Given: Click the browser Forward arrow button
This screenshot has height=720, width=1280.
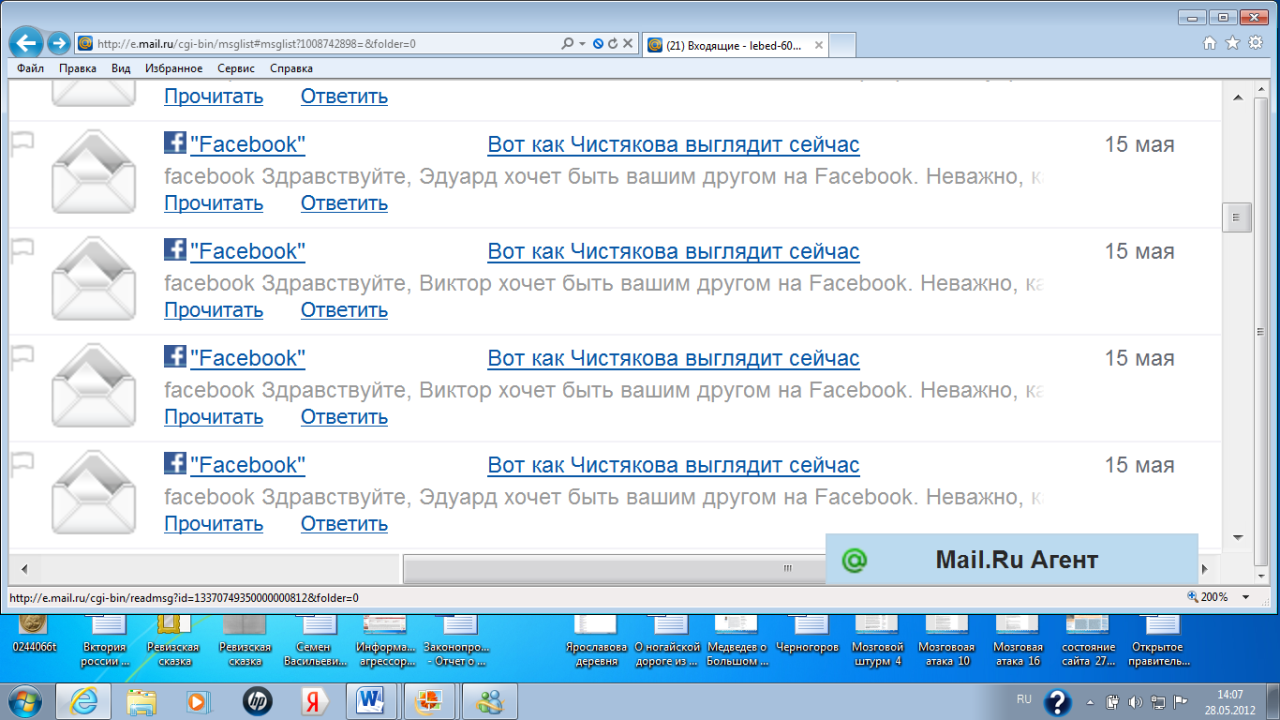Looking at the screenshot, I should coord(58,43).
